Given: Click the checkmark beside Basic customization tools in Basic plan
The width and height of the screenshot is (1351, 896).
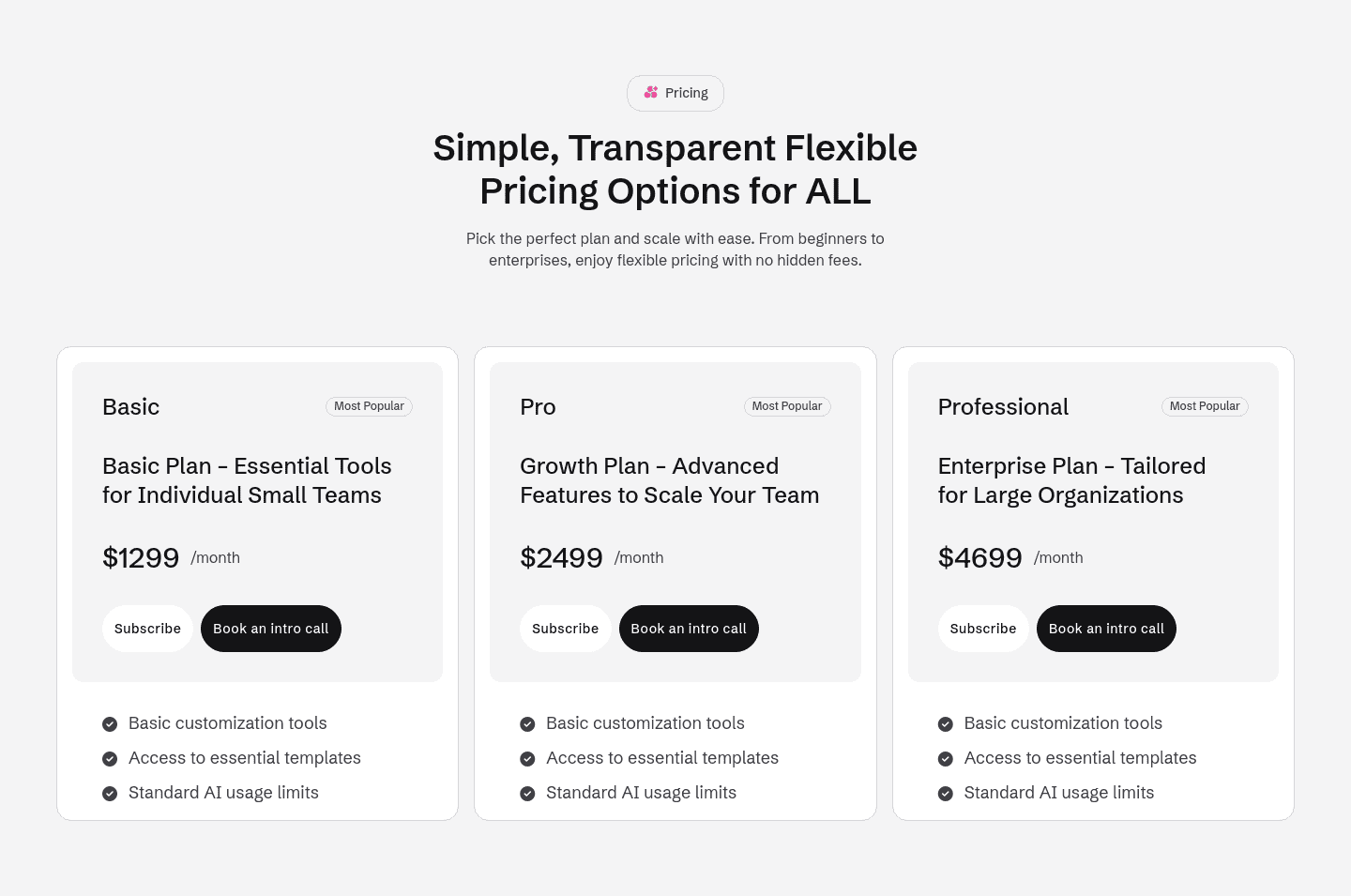Looking at the screenshot, I should click(110, 723).
